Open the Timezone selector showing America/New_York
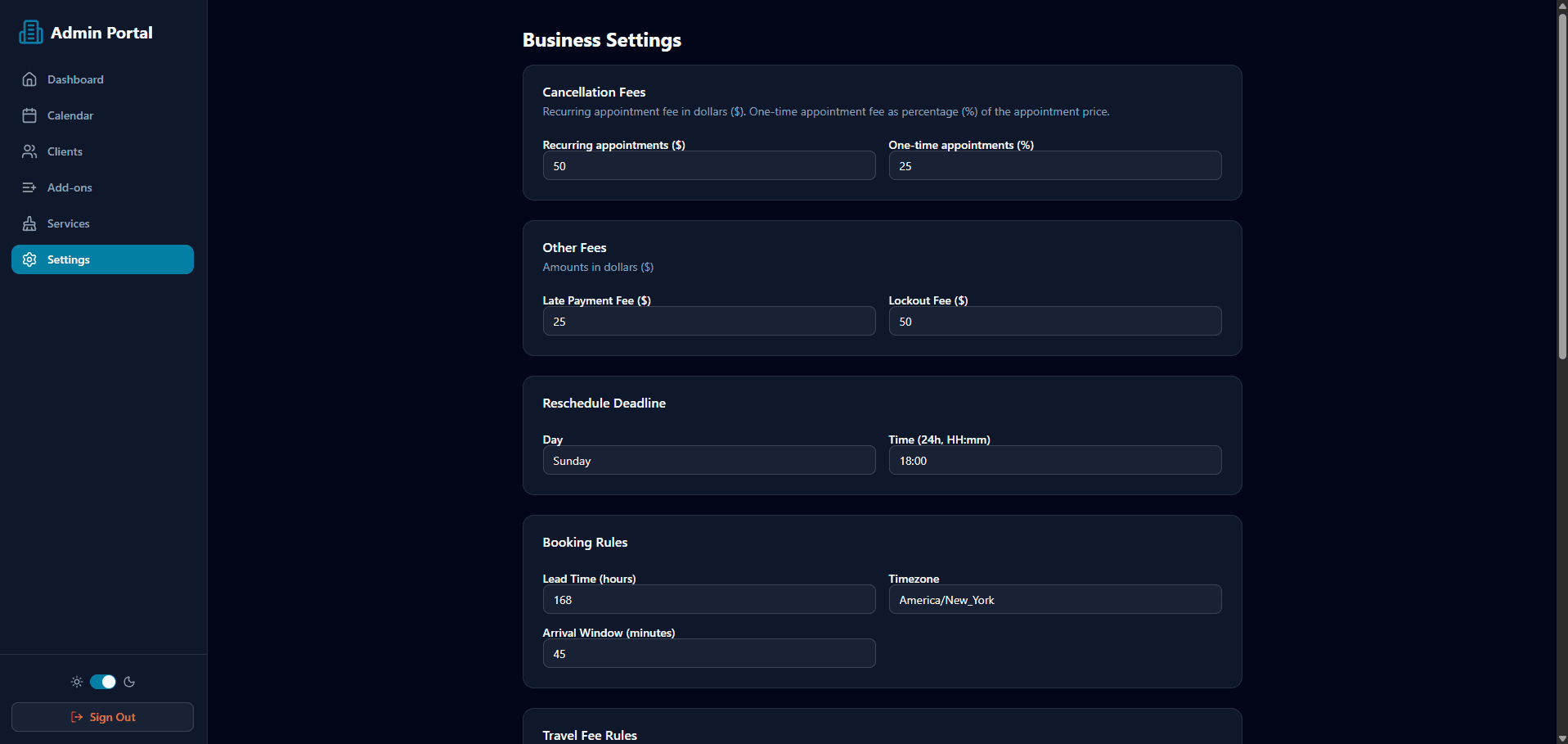Image resolution: width=1568 pixels, height=744 pixels. pyautogui.click(x=1054, y=599)
